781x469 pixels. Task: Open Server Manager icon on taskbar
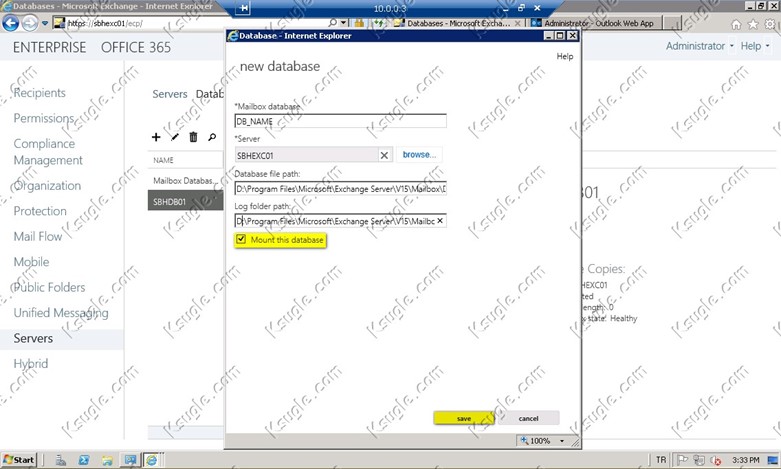click(61, 460)
